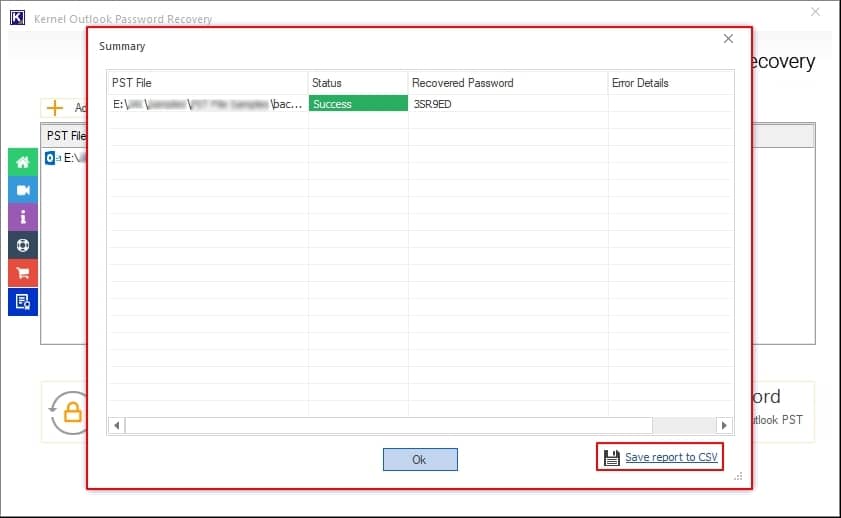The image size is (841, 518).
Task: Click the Kernel app logo icon
Action: coord(17,18)
